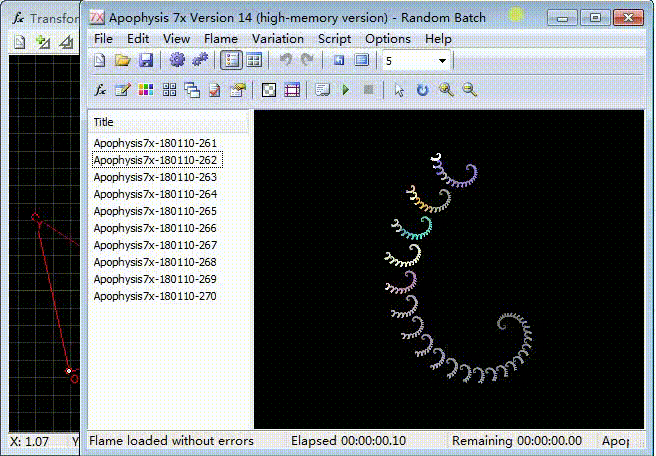Screen dimensions: 656x456
Task: Create a new flame file
Action: click(x=100, y=60)
